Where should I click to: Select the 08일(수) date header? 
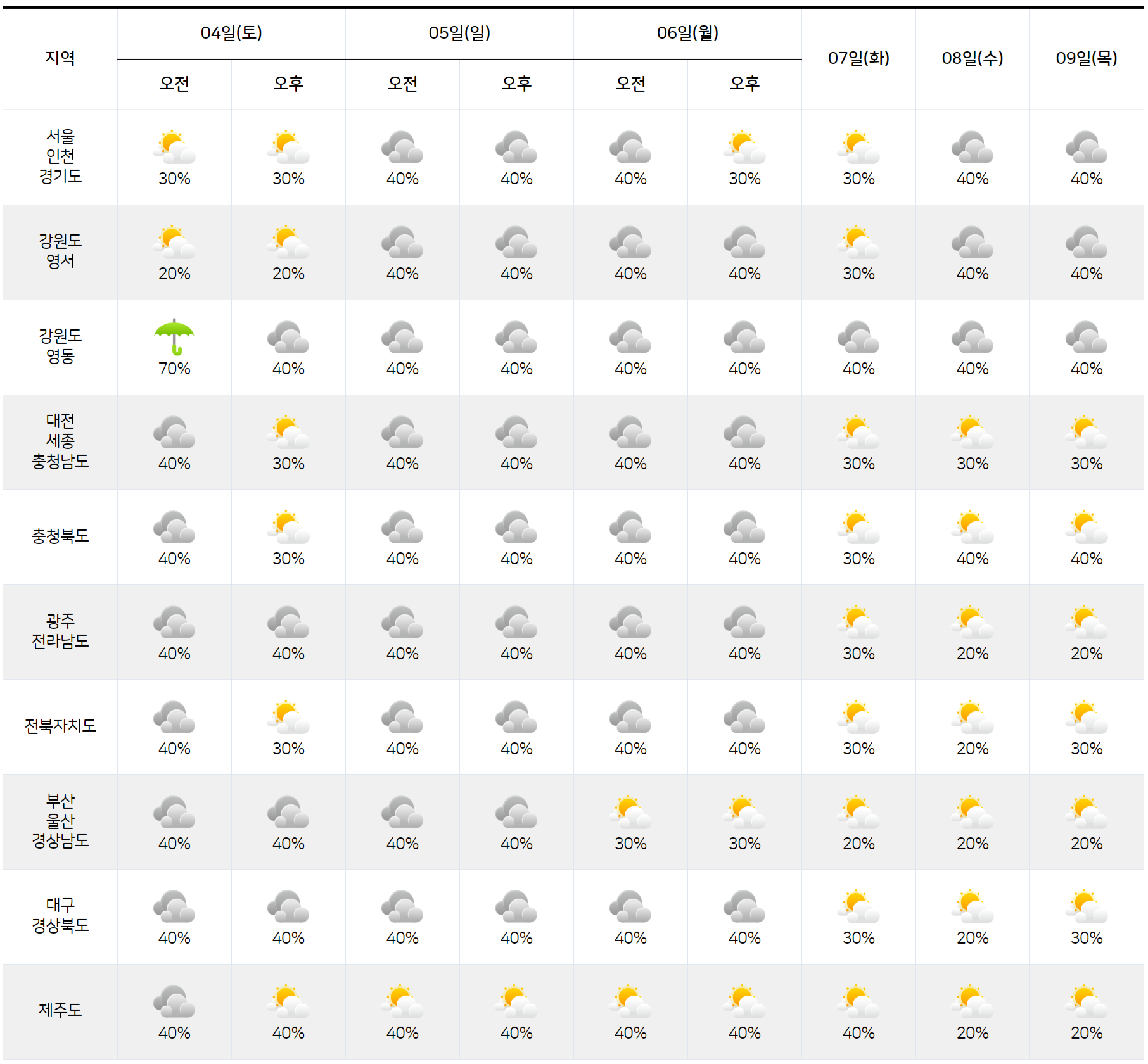(973, 58)
